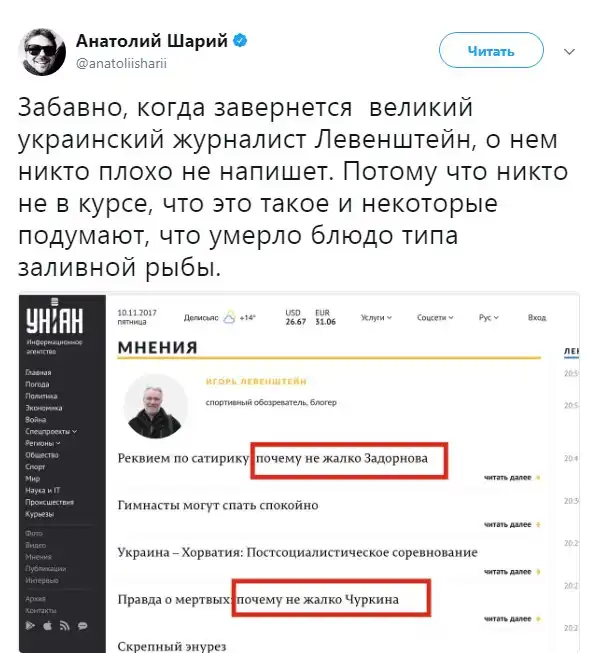612x653 pixels.
Task: Expand the Соцсети dropdown
Action: (x=435, y=317)
